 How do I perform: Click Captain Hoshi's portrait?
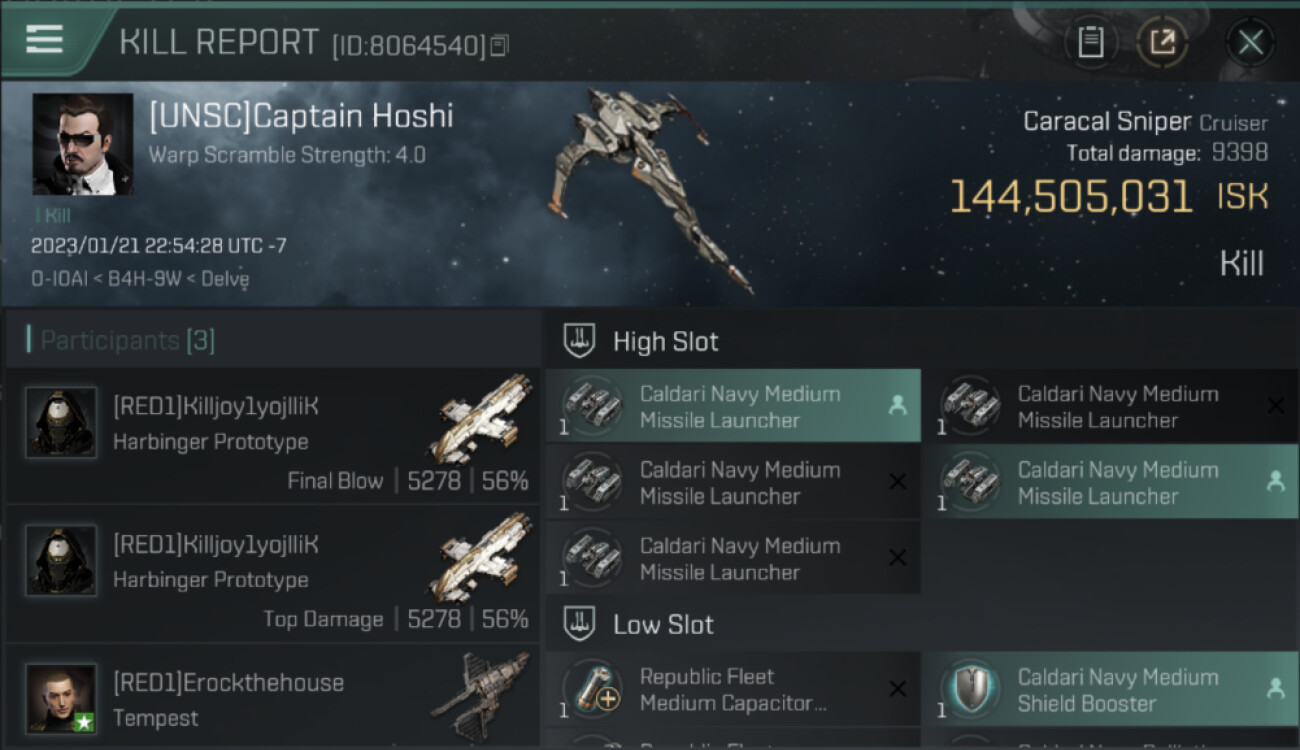pos(83,144)
